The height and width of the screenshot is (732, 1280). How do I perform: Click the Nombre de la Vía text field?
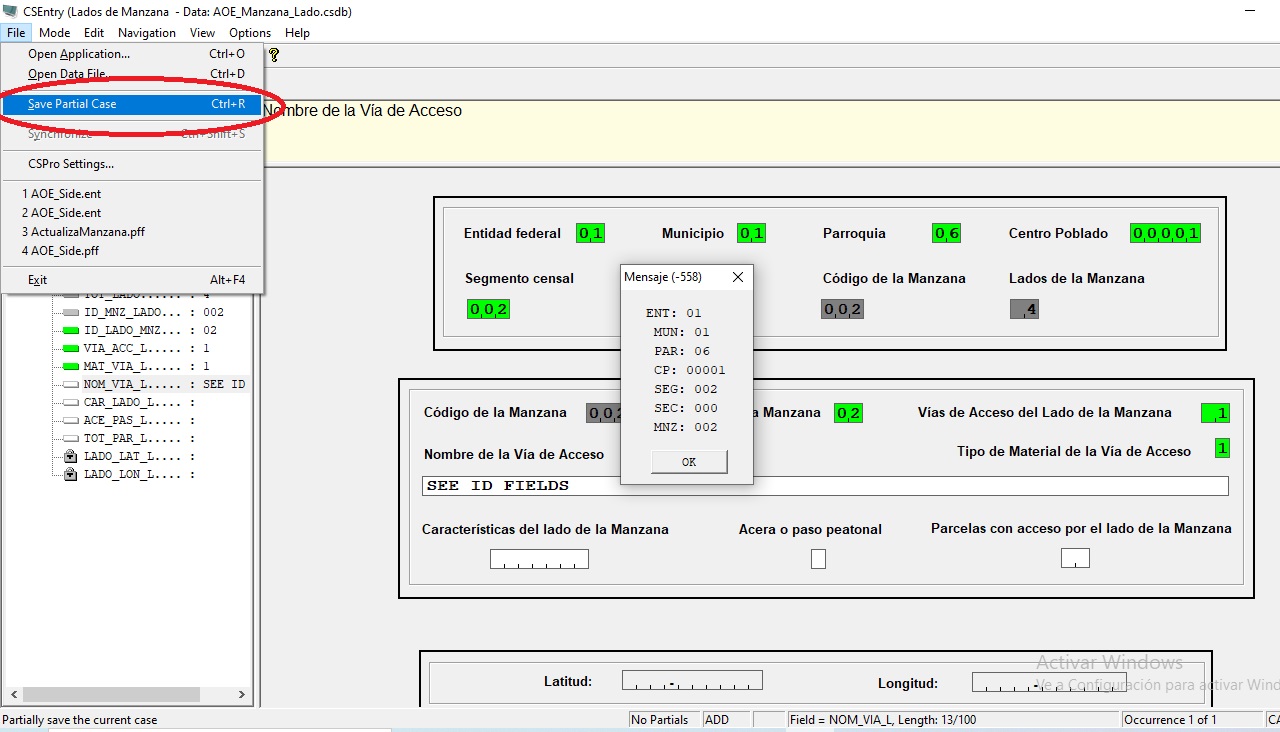tap(825, 486)
